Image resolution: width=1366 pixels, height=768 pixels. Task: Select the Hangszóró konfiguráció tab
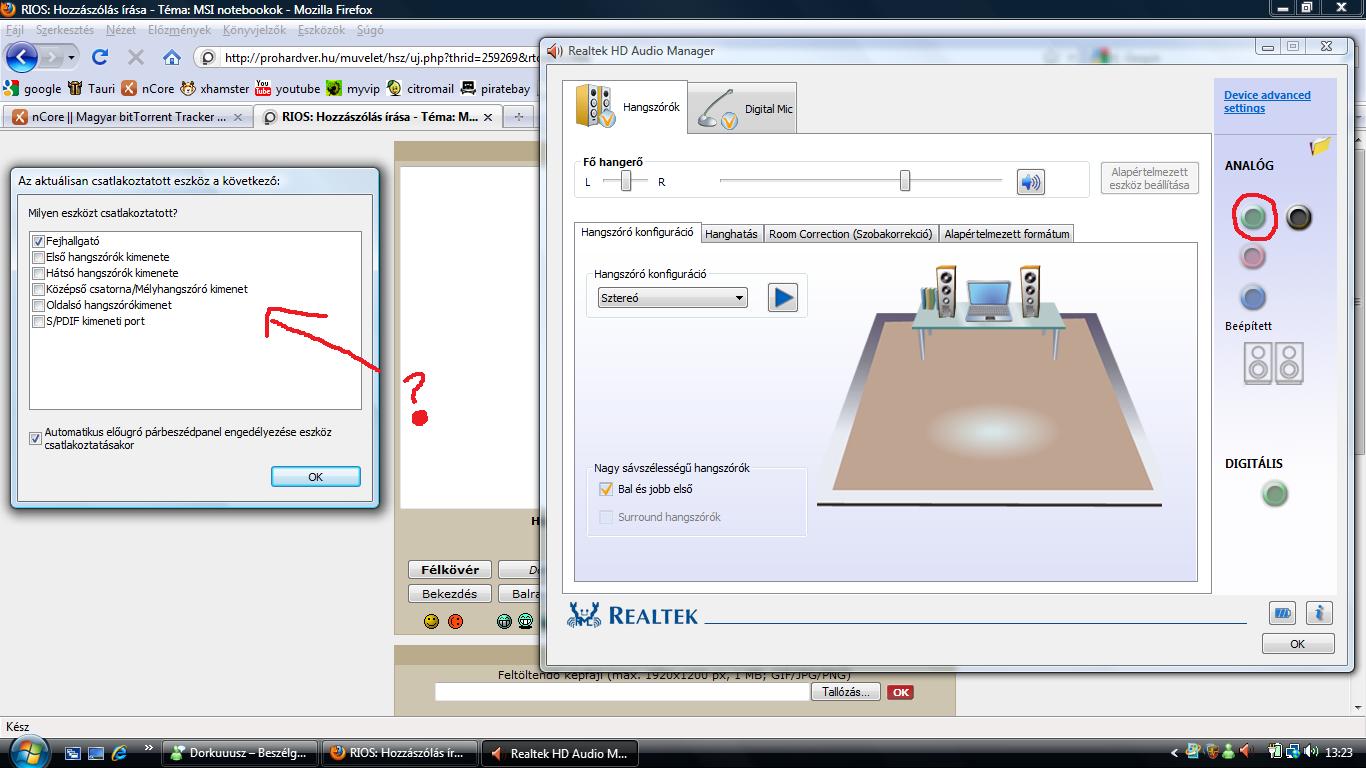tap(637, 232)
